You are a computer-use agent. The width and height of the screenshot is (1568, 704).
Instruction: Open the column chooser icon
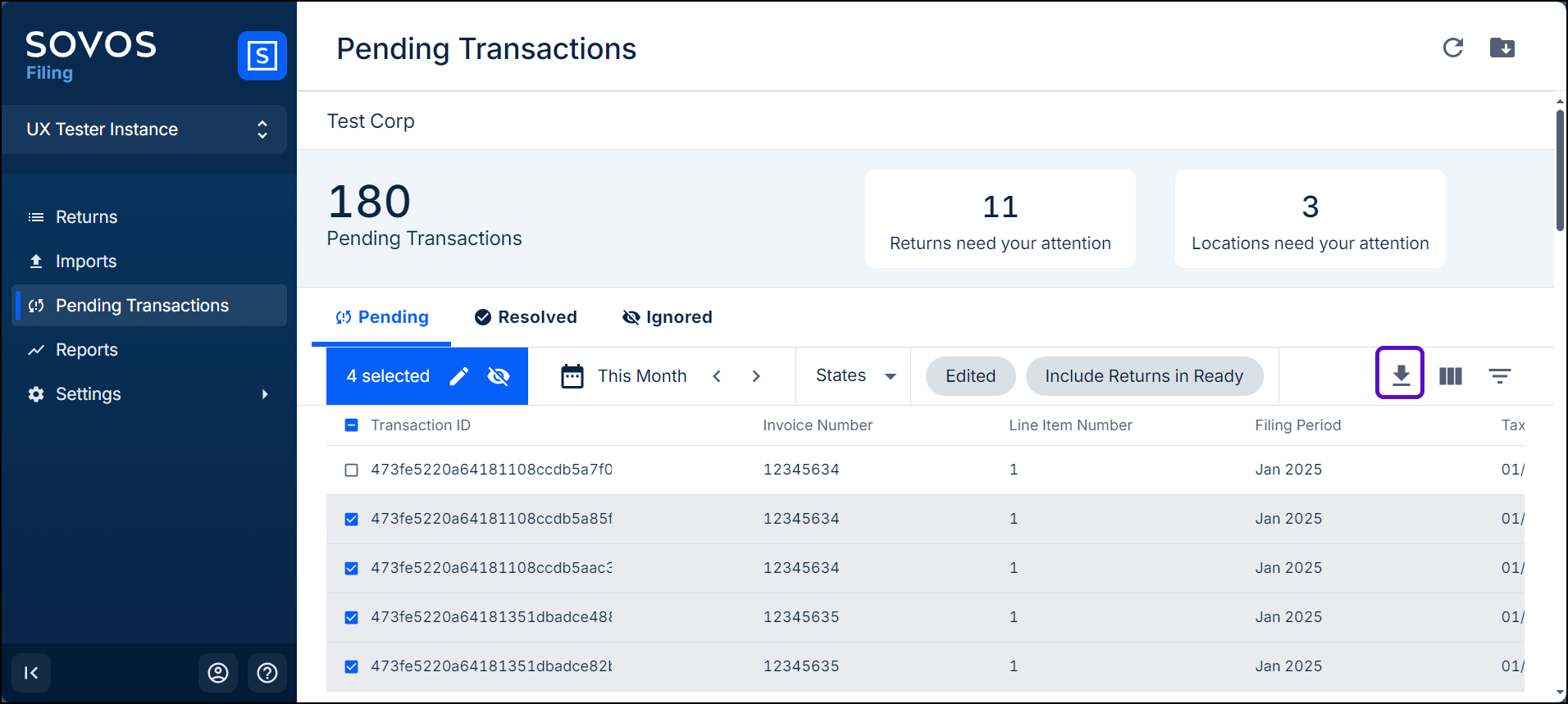[1451, 375]
